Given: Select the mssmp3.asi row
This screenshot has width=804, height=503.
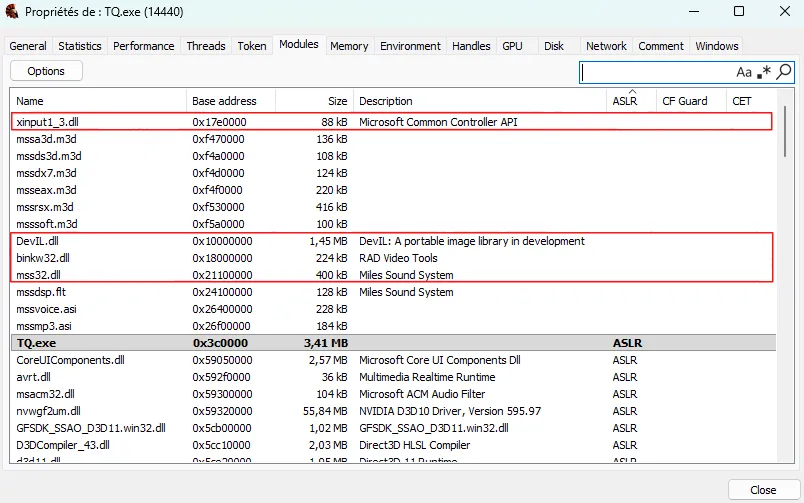Looking at the screenshot, I should coord(393,326).
